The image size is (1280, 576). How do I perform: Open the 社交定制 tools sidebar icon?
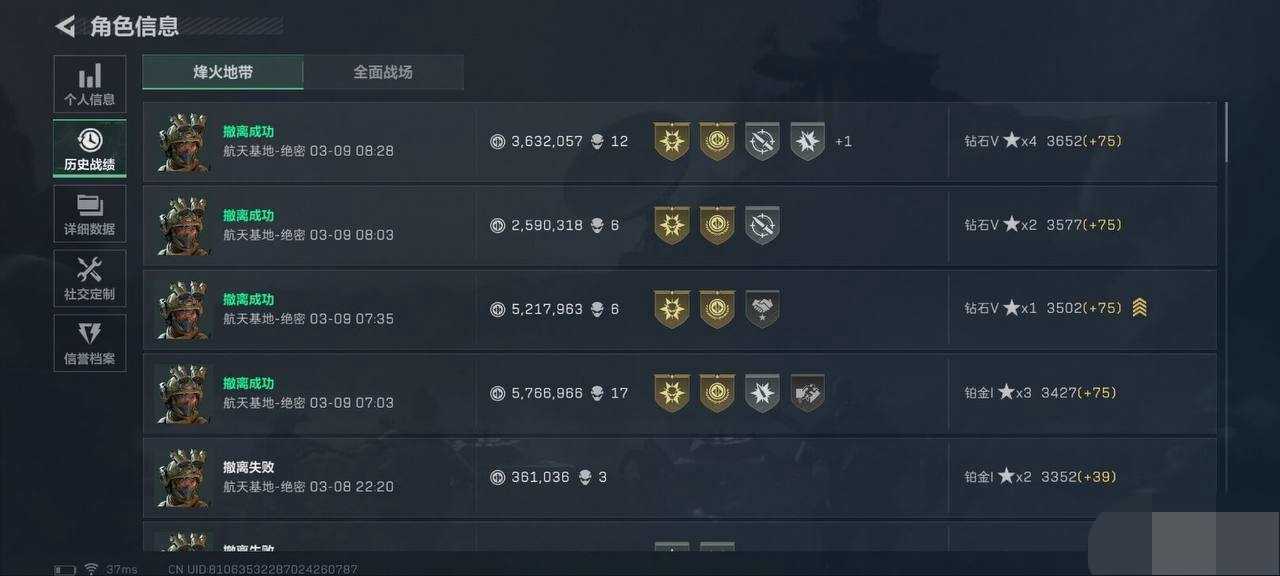[90, 278]
